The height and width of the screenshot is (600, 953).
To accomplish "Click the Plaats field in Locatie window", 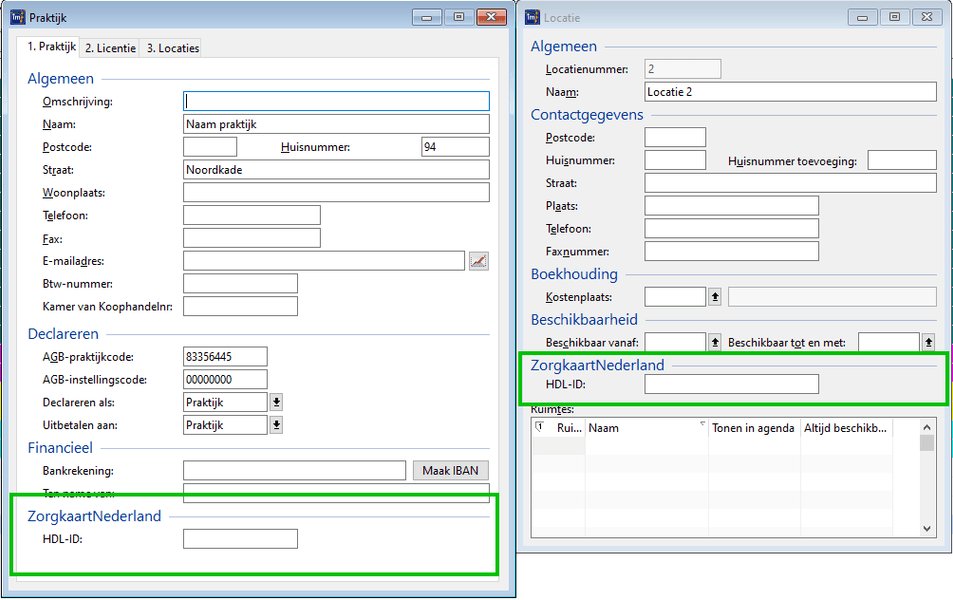I will [731, 205].
